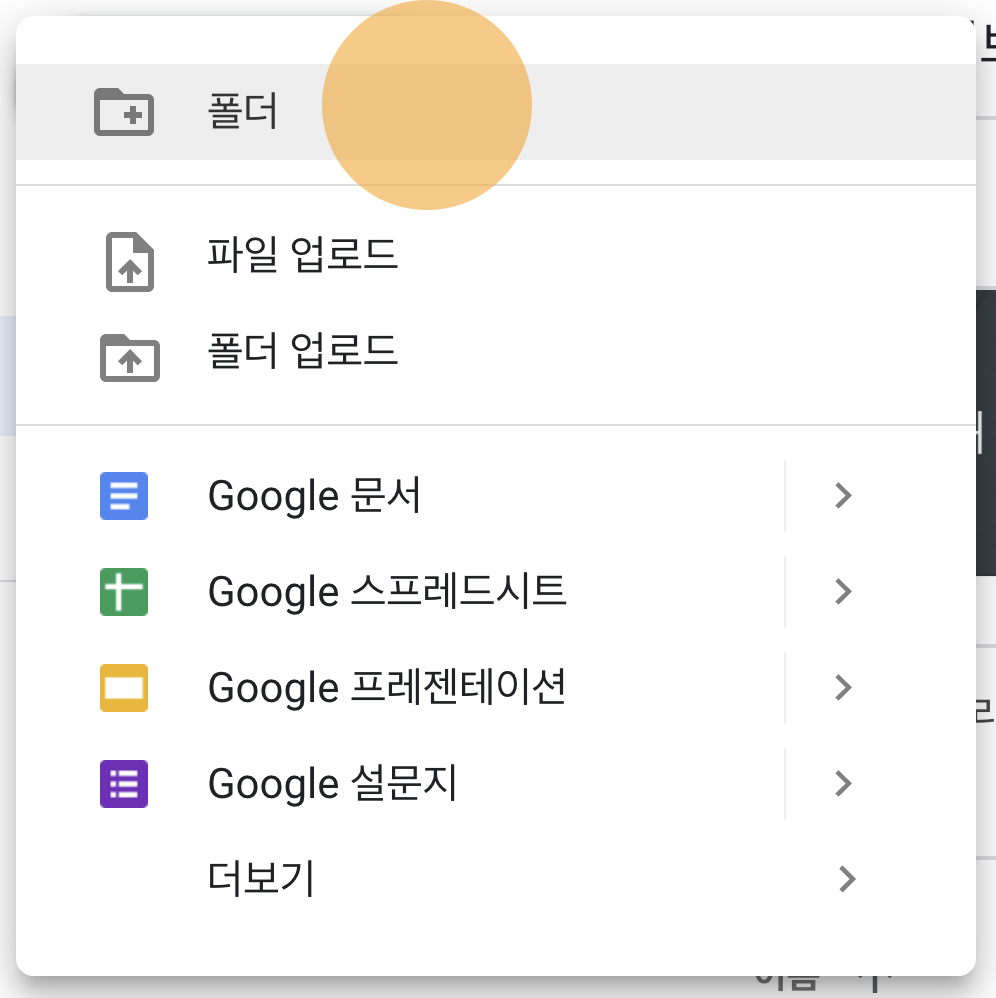Expand the 더보기 submenu arrow

[847, 879]
